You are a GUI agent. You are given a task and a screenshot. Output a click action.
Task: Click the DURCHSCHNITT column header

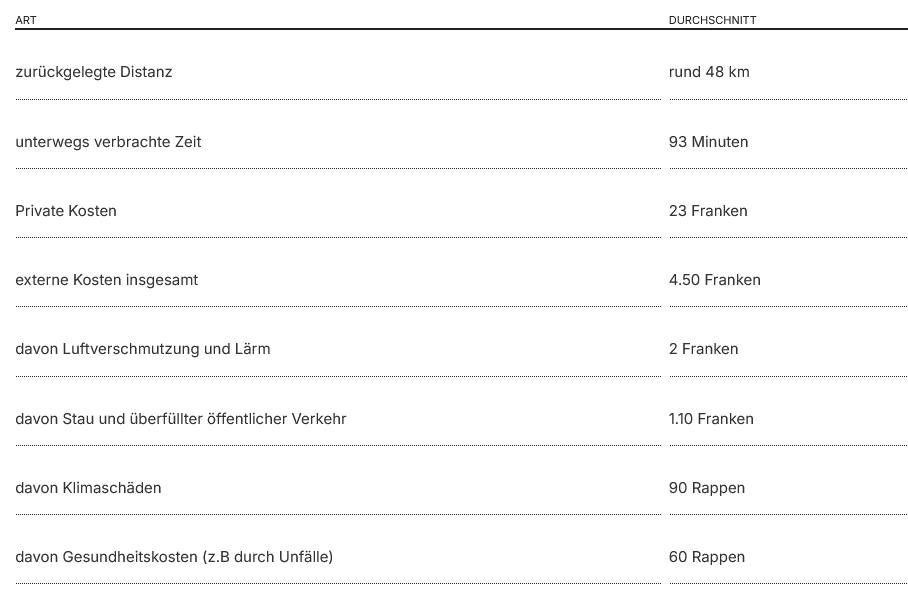(x=712, y=20)
